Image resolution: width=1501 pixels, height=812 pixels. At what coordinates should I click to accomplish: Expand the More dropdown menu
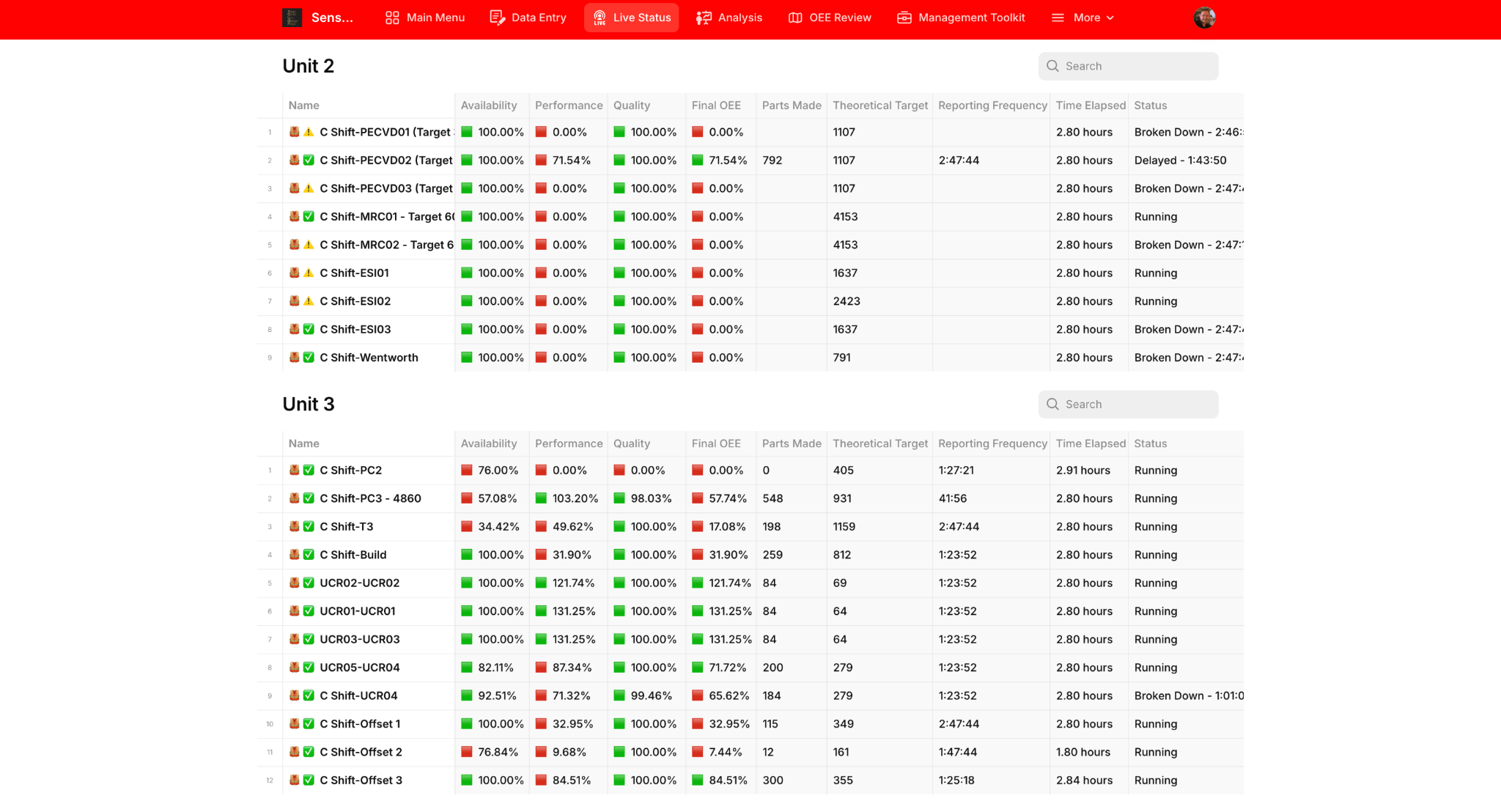coord(1083,18)
